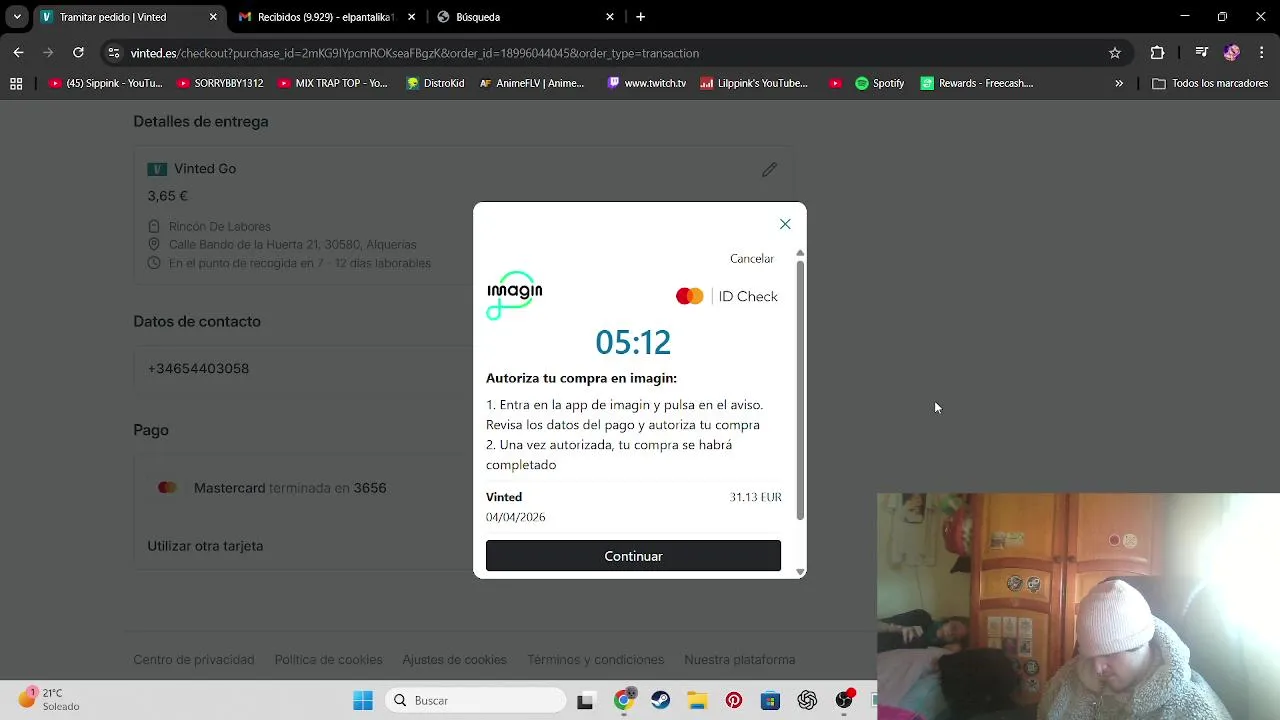Click the phone number +34654403058
This screenshot has height=720, width=1280.
[198, 368]
